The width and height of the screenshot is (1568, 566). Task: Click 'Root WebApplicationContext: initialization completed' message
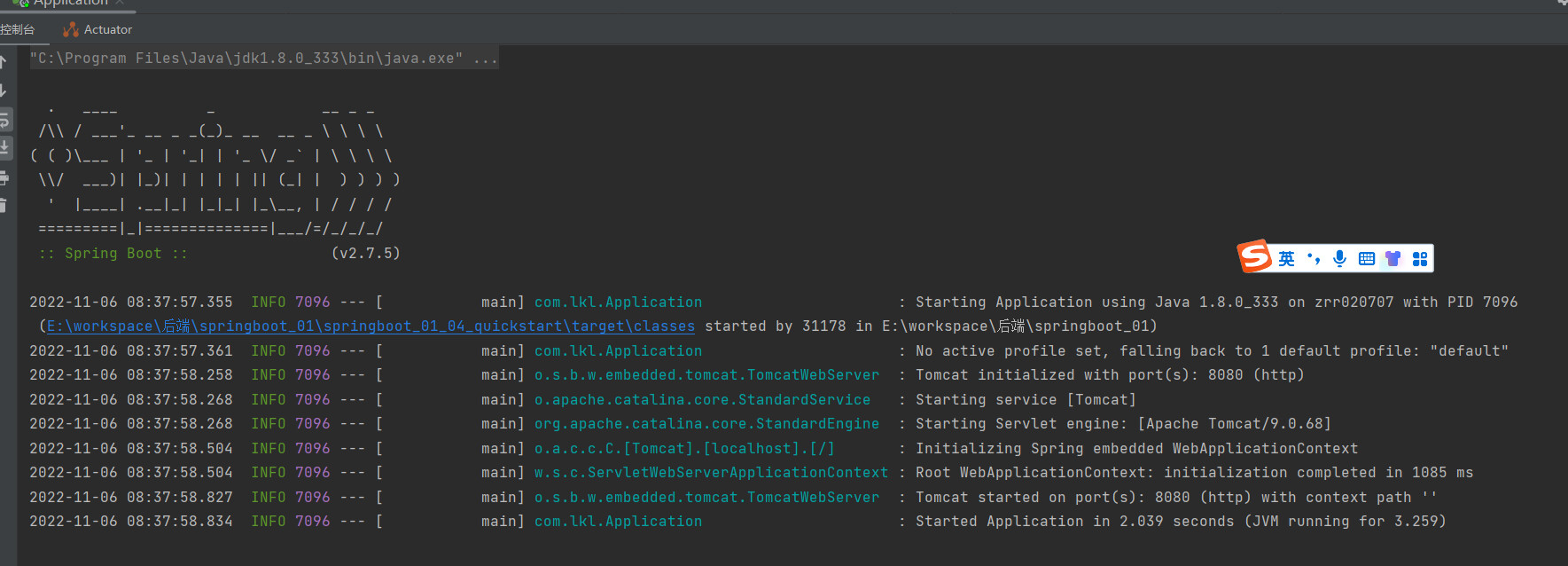click(x=1194, y=473)
